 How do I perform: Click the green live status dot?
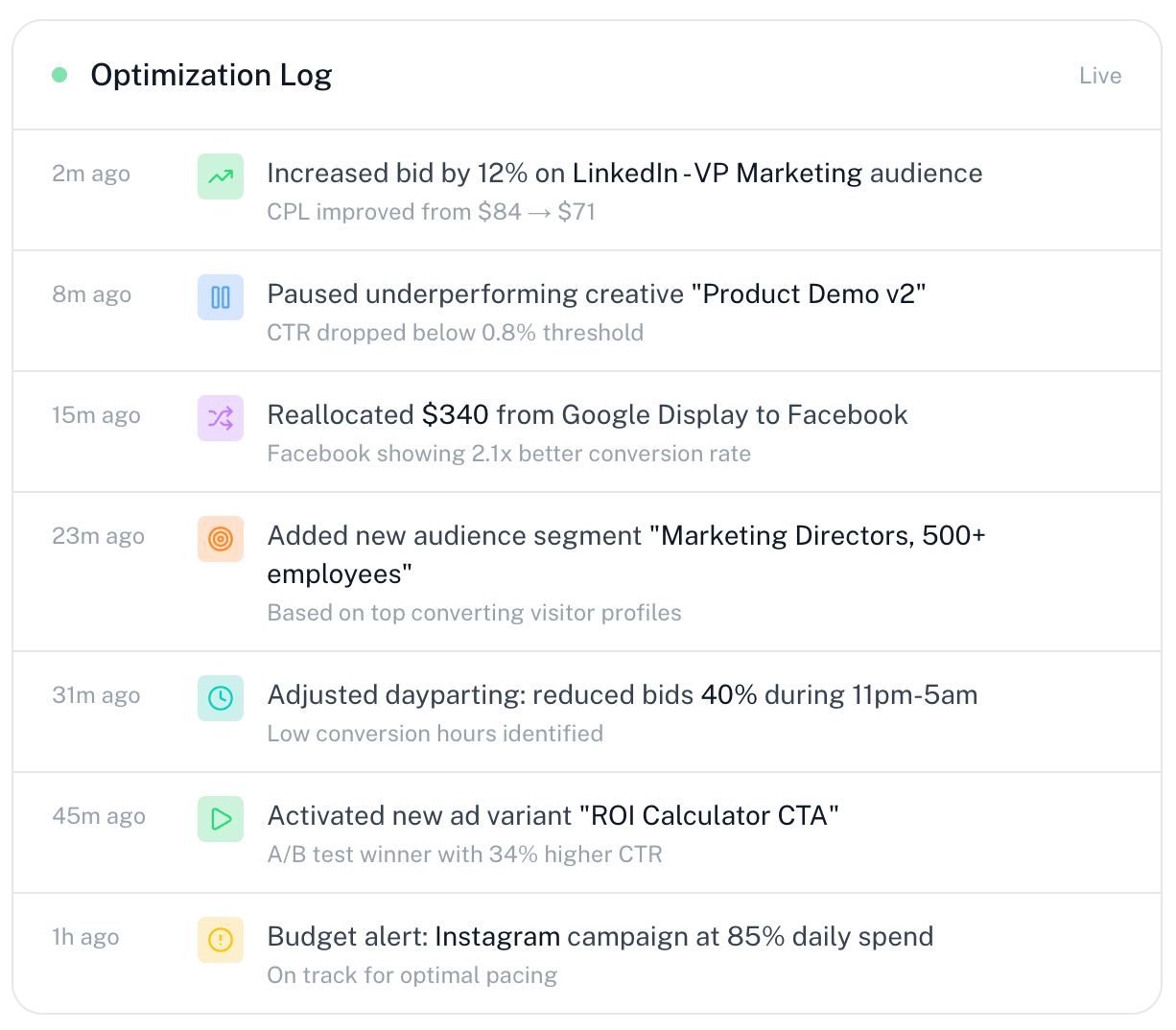point(59,75)
